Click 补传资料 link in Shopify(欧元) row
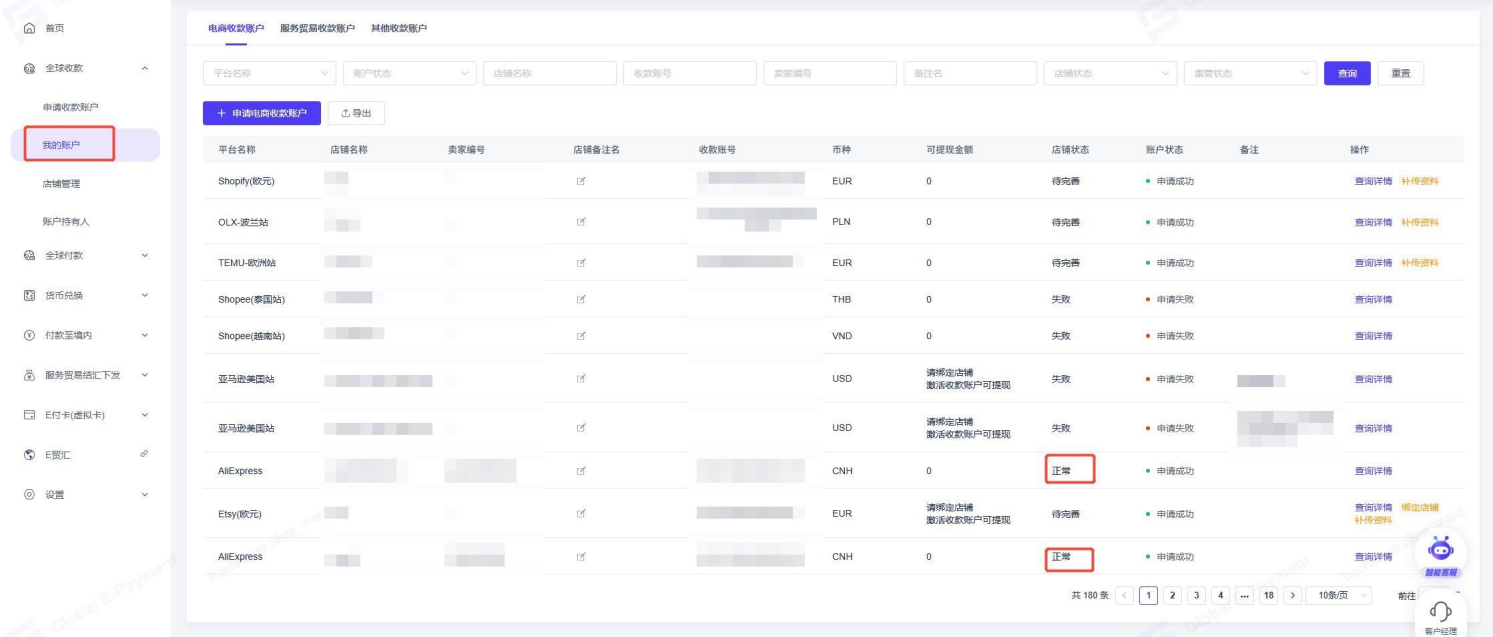The width and height of the screenshot is (1493, 637). pos(1419,181)
